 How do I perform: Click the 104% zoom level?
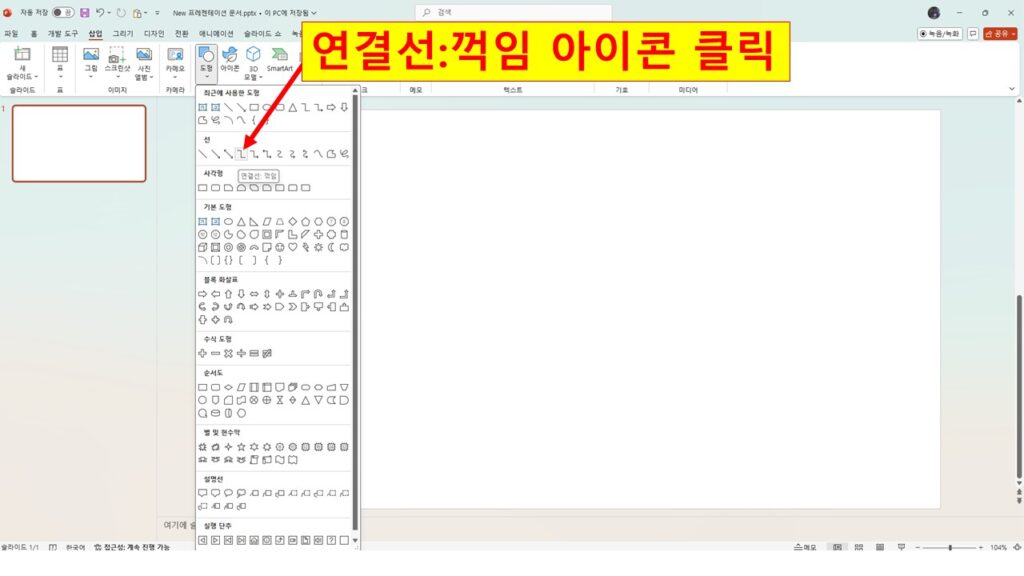(x=998, y=547)
